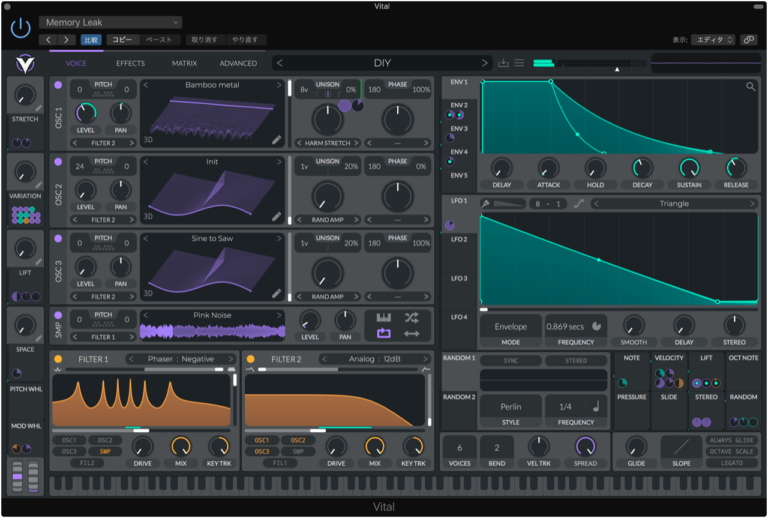
Task: Click the Vital logo icon
Action: [23, 63]
